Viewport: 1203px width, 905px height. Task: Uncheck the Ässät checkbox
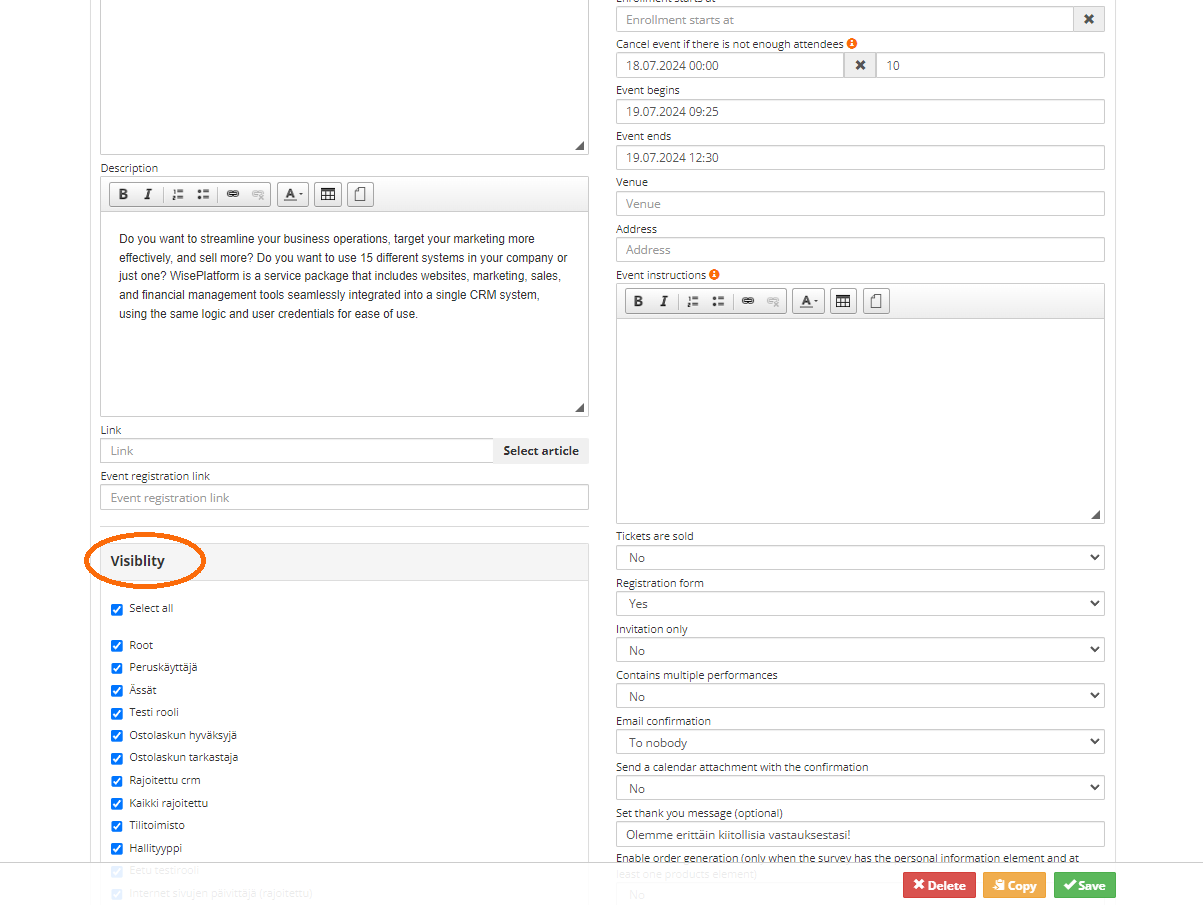coord(117,691)
